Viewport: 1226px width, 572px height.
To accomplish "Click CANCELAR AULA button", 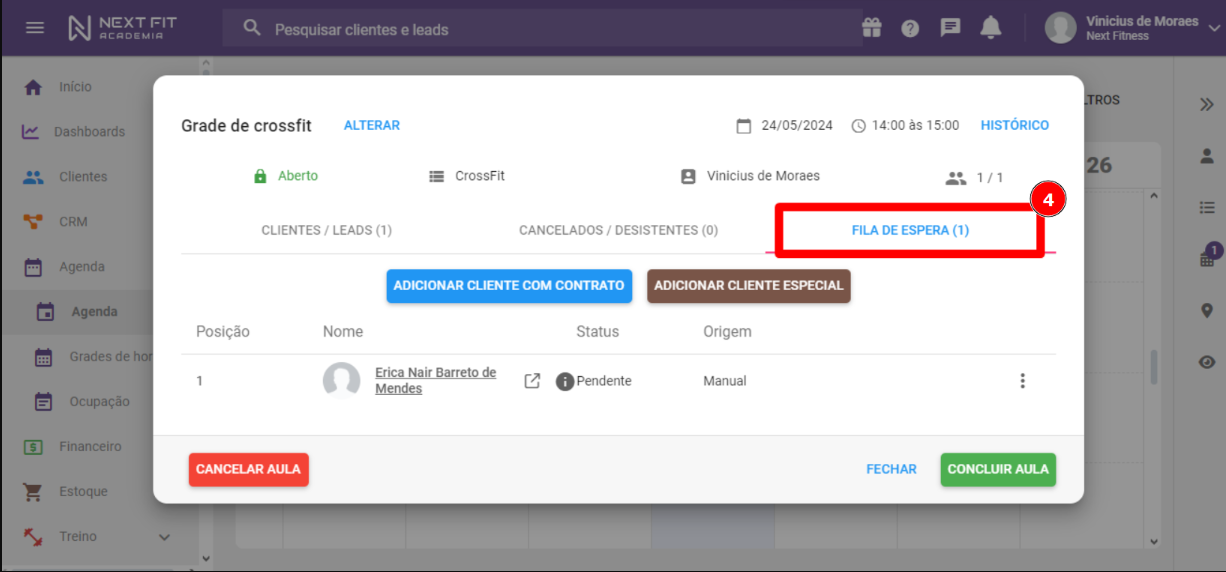I will click(x=249, y=470).
